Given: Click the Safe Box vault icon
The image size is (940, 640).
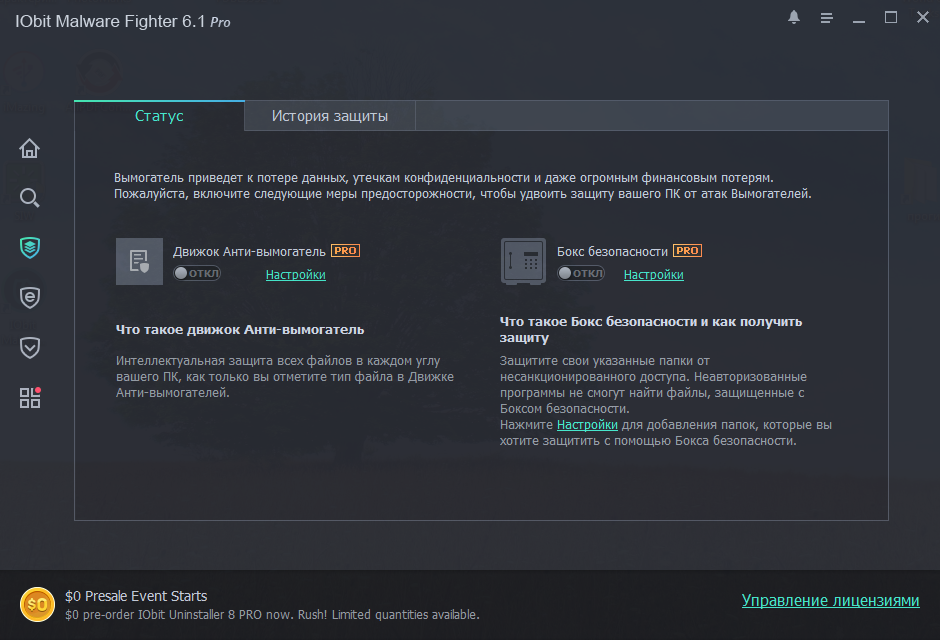Looking at the screenshot, I should tap(523, 261).
